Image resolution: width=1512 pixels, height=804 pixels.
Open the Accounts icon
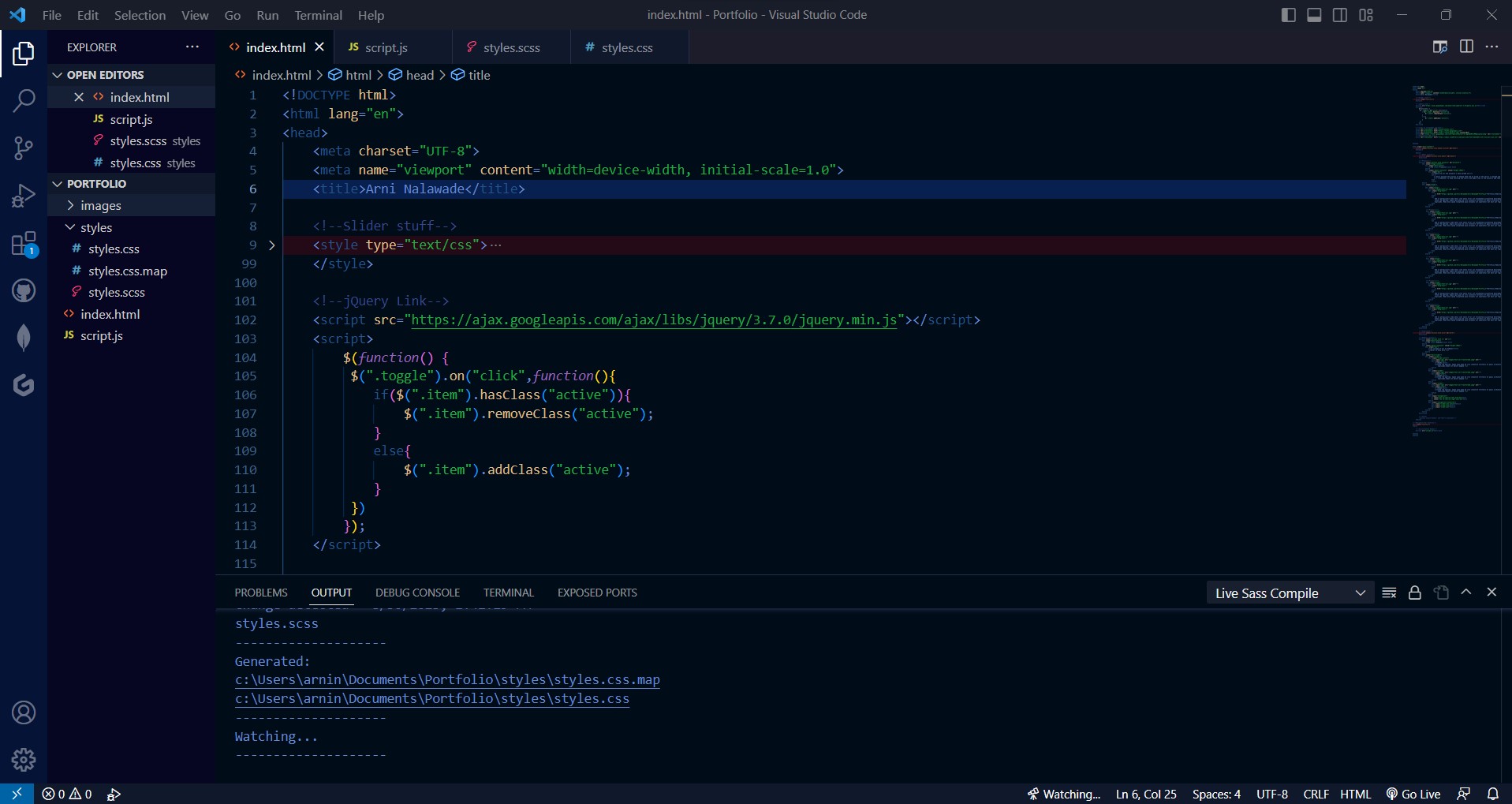pyautogui.click(x=24, y=713)
